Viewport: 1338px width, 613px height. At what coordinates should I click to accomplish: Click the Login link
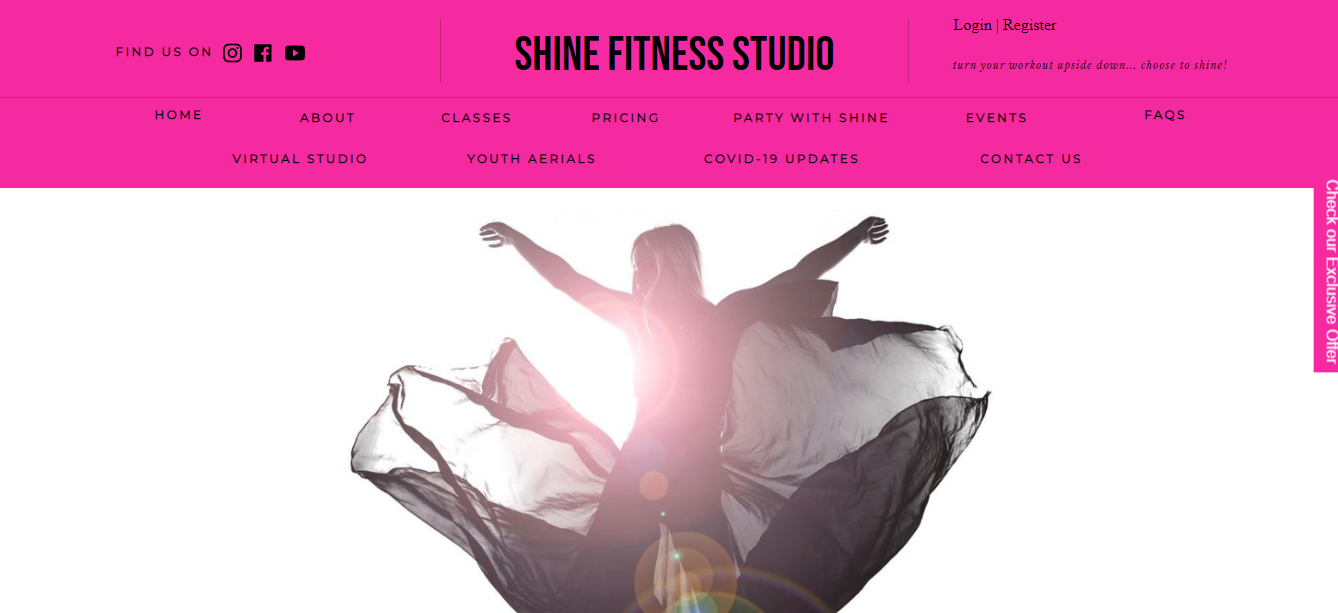pyautogui.click(x=972, y=25)
